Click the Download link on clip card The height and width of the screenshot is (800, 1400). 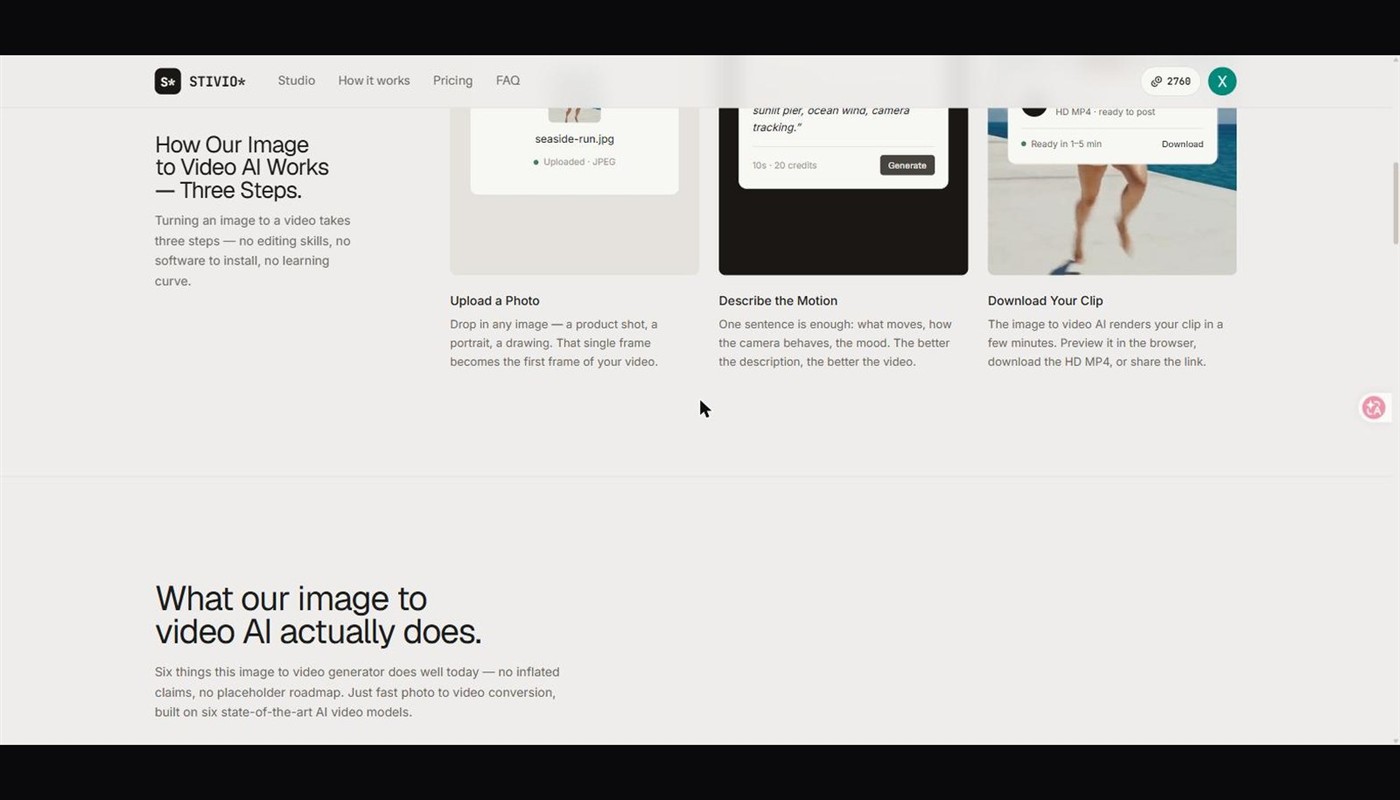pyautogui.click(x=1182, y=144)
